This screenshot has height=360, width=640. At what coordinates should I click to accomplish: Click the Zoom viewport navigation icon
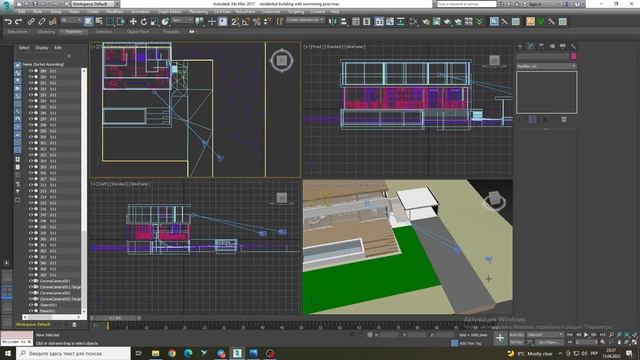tap(611, 335)
